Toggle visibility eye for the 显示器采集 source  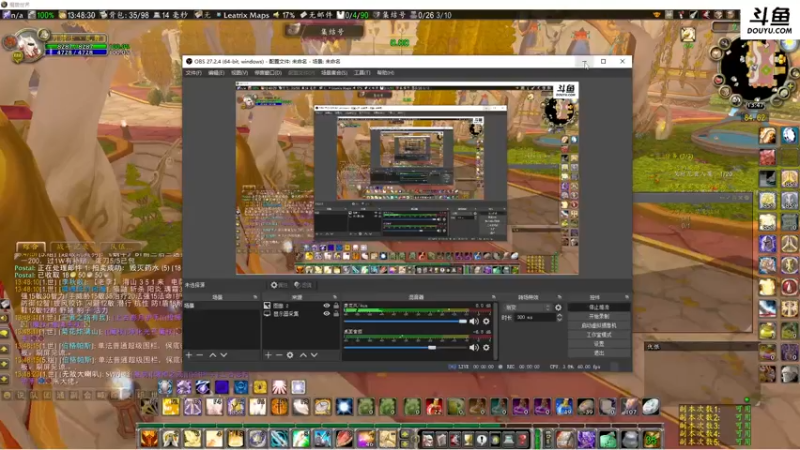(x=327, y=314)
